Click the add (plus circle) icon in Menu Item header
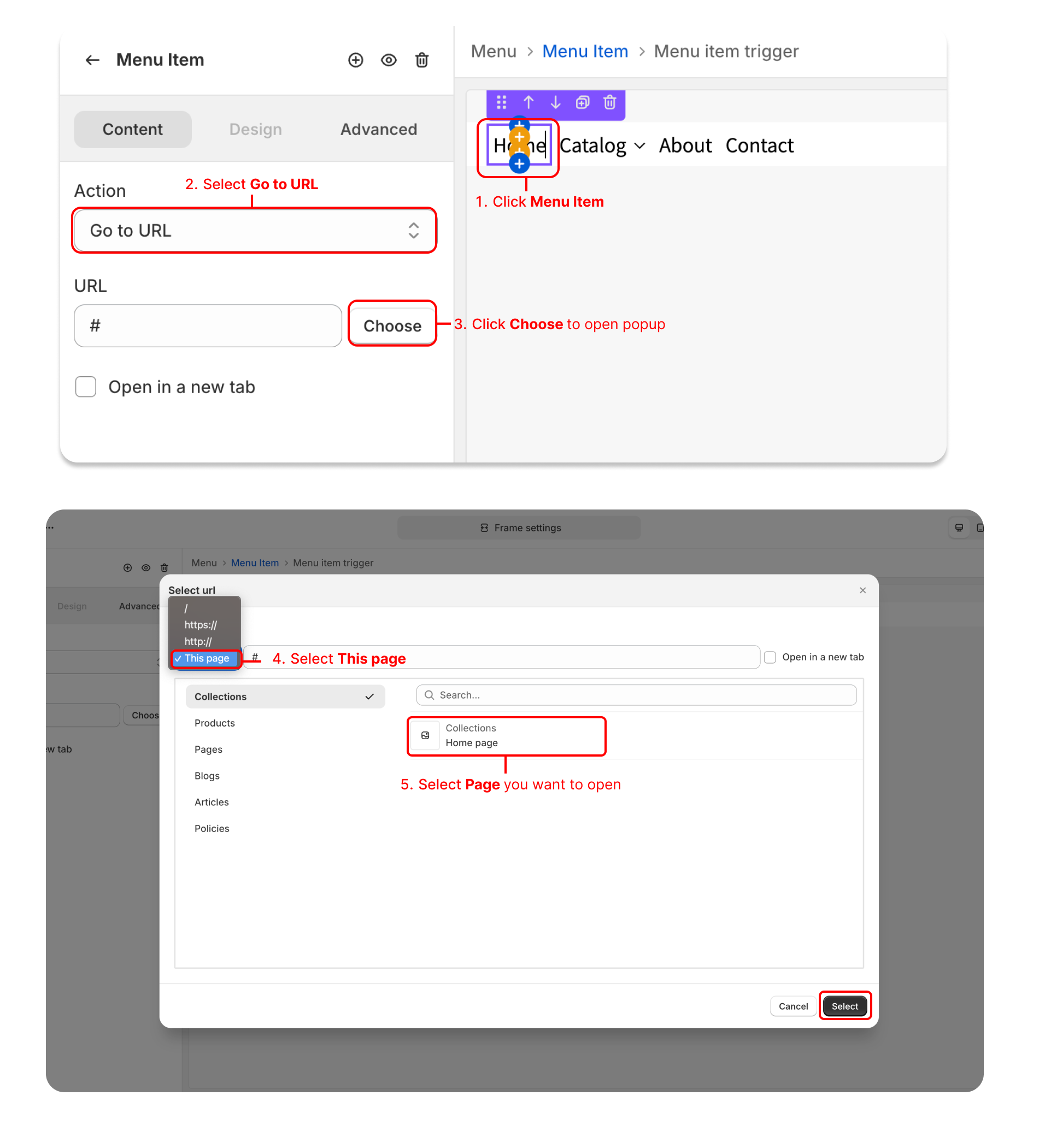Viewport: 1045px width, 1148px height. (356, 60)
